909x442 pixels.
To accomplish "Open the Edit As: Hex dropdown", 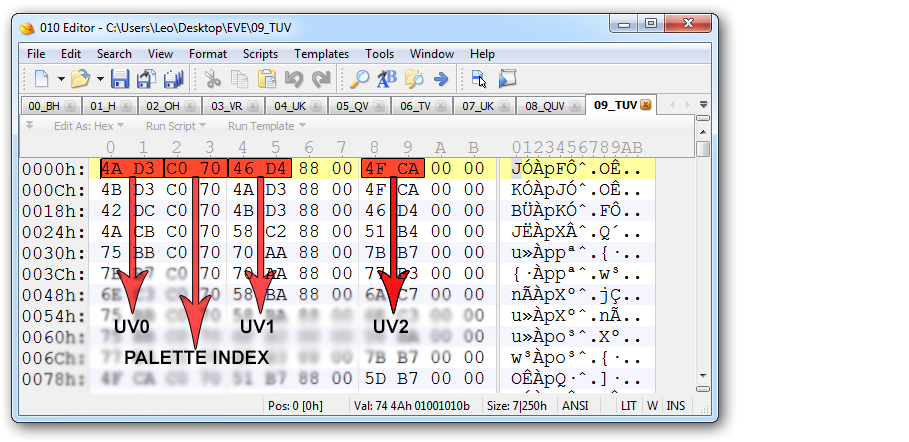I will (x=89, y=126).
